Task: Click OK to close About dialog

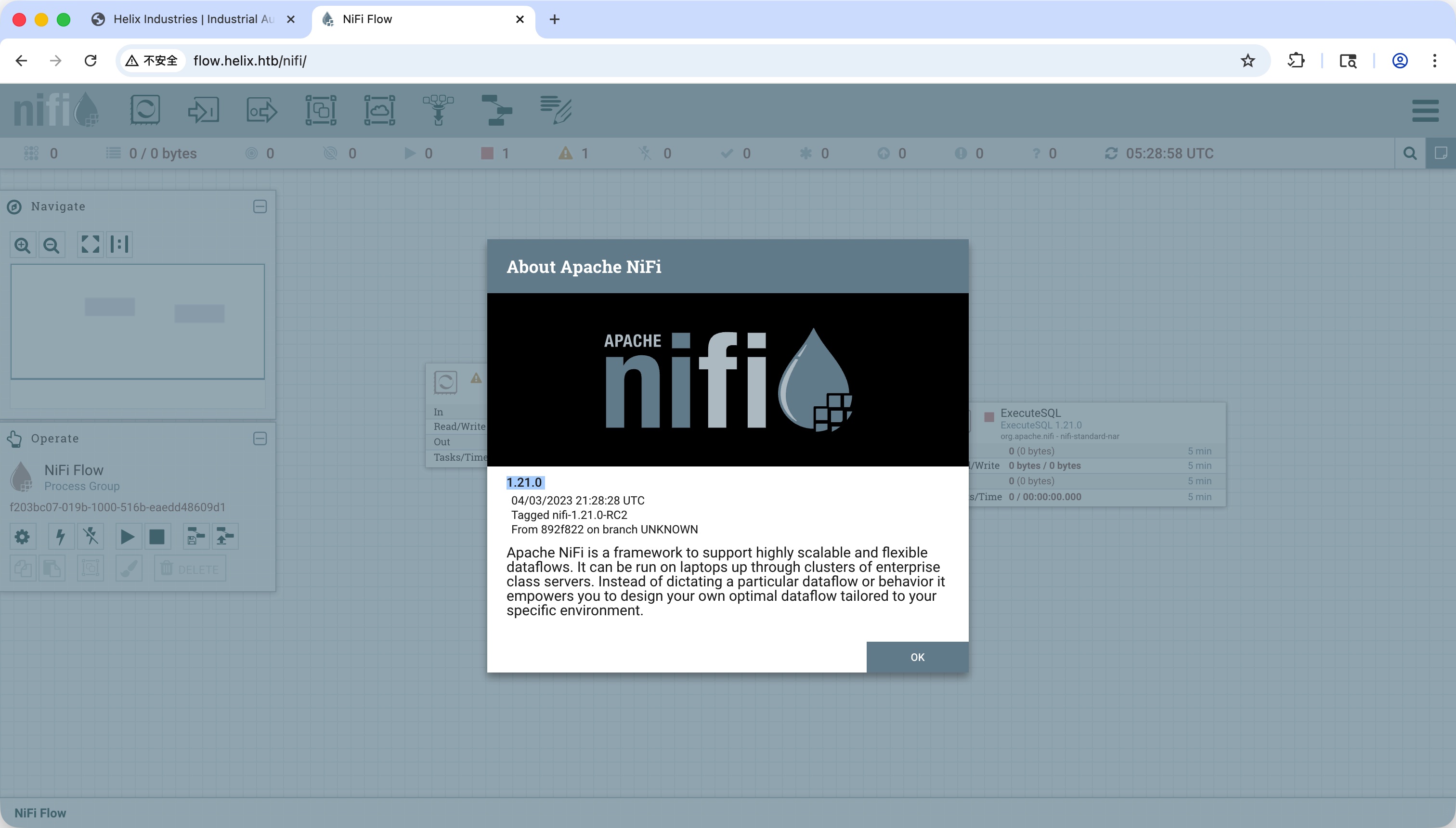Action: point(917,657)
